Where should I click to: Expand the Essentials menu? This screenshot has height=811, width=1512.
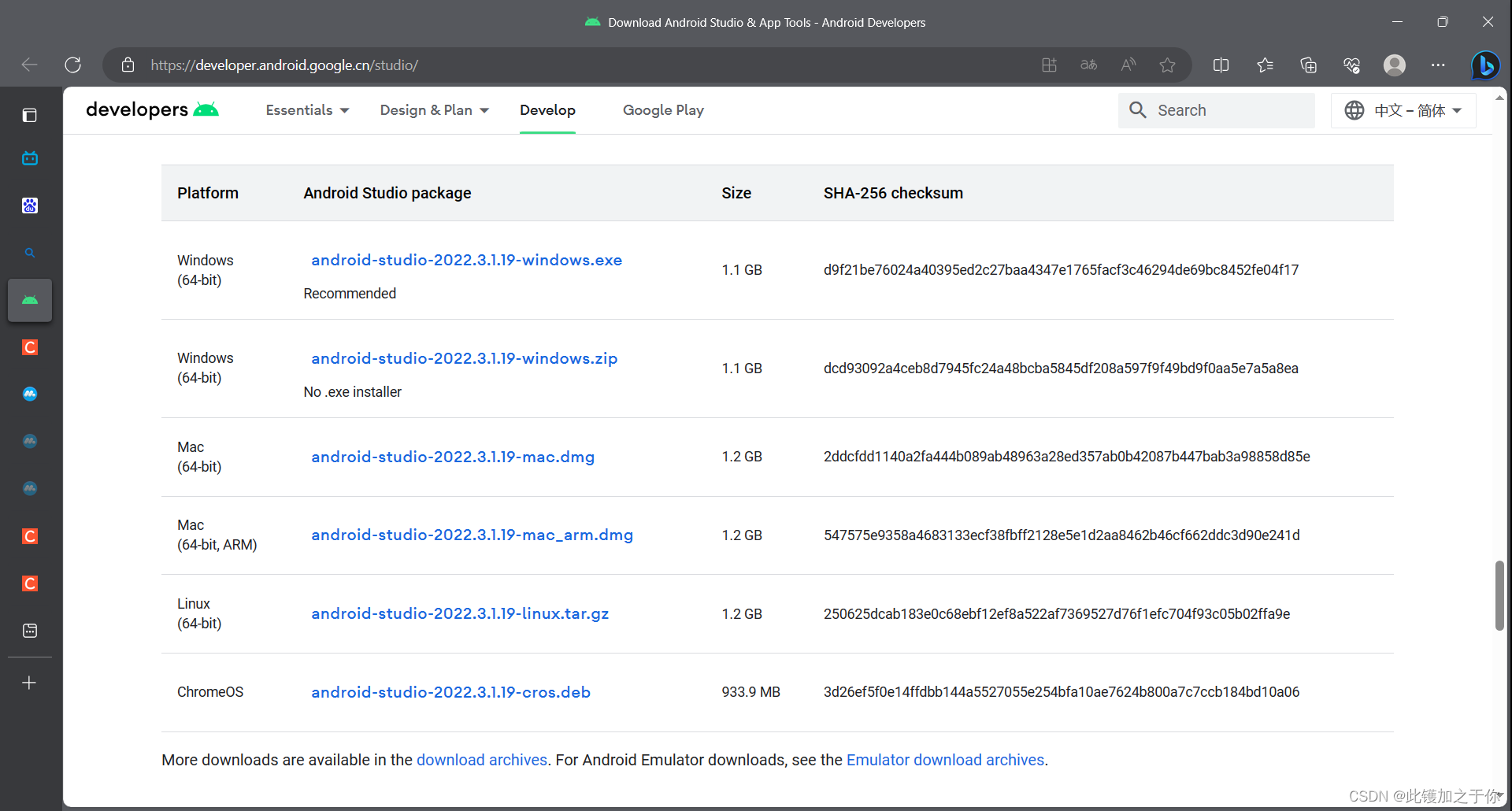(307, 110)
